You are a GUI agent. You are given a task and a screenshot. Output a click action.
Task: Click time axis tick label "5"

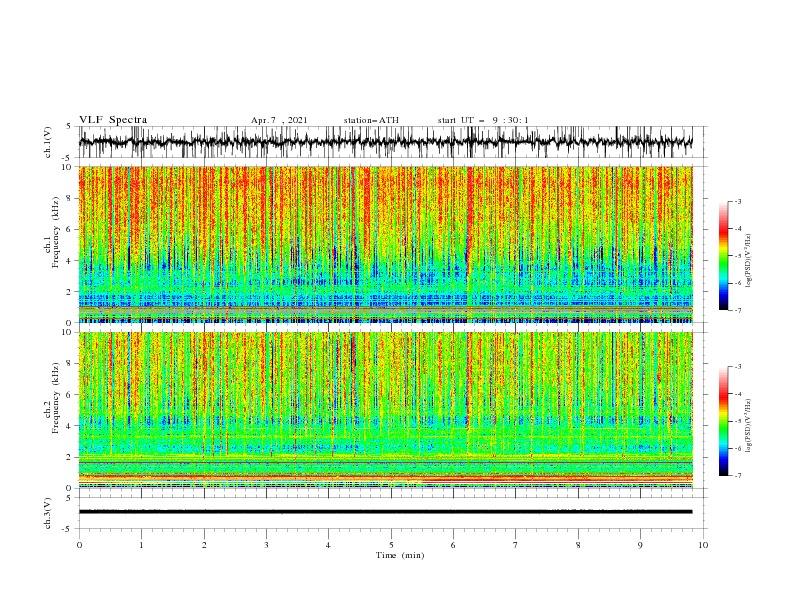click(391, 545)
